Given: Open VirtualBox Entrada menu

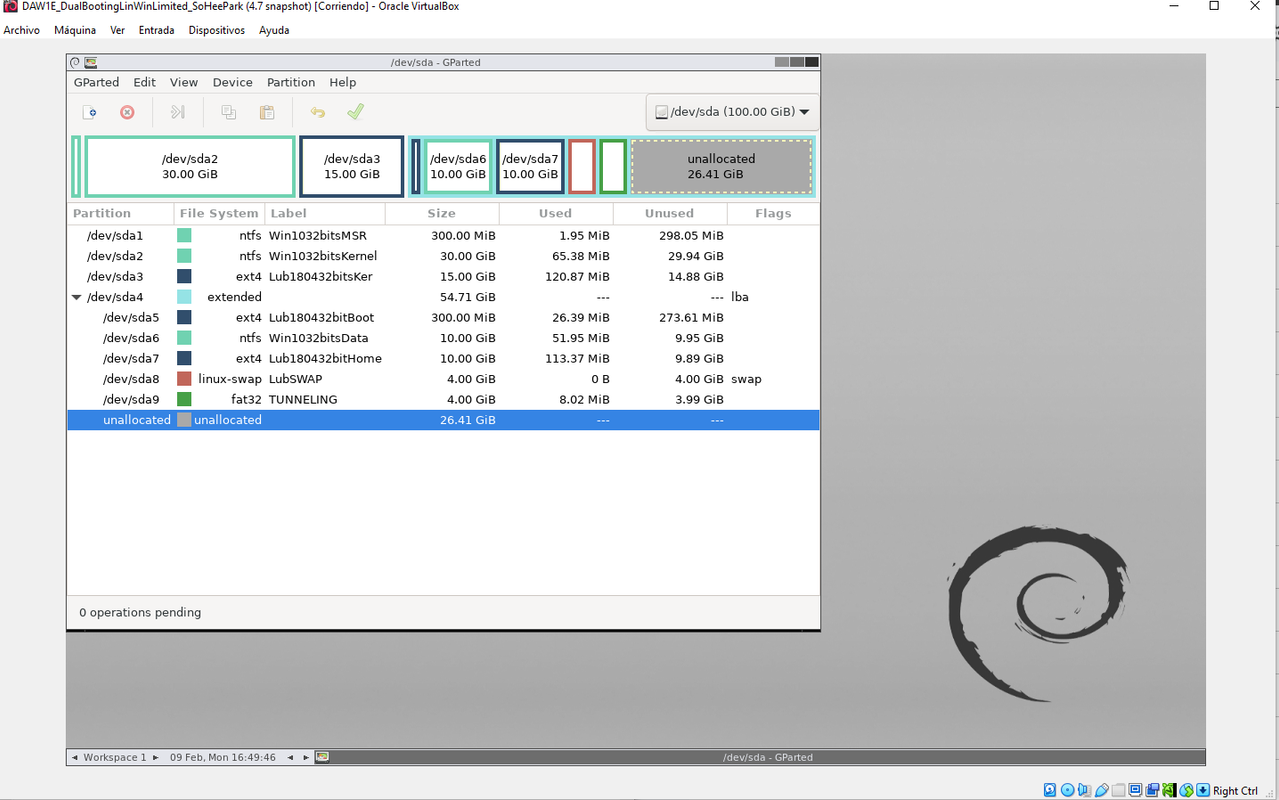Looking at the screenshot, I should (x=156, y=30).
